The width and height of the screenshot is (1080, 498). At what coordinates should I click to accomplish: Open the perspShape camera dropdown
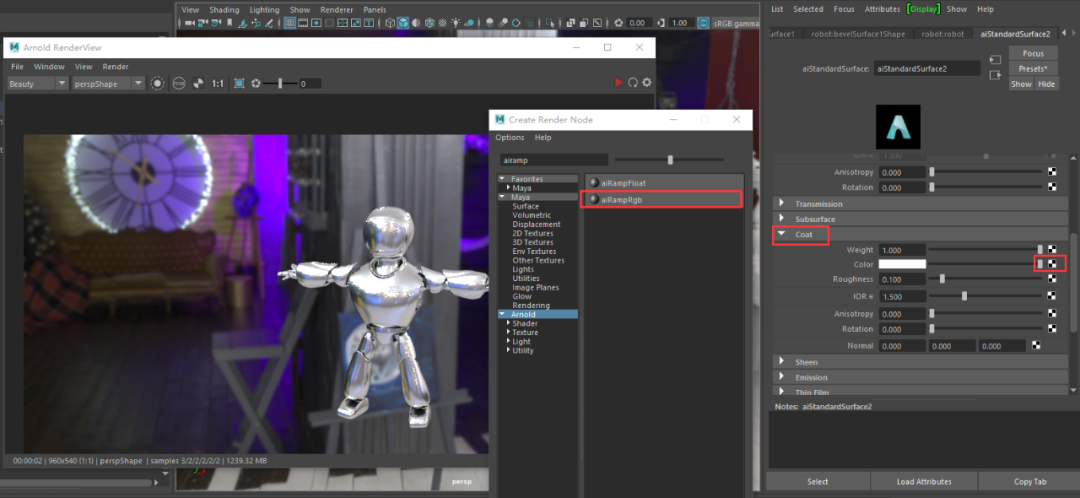coord(108,83)
